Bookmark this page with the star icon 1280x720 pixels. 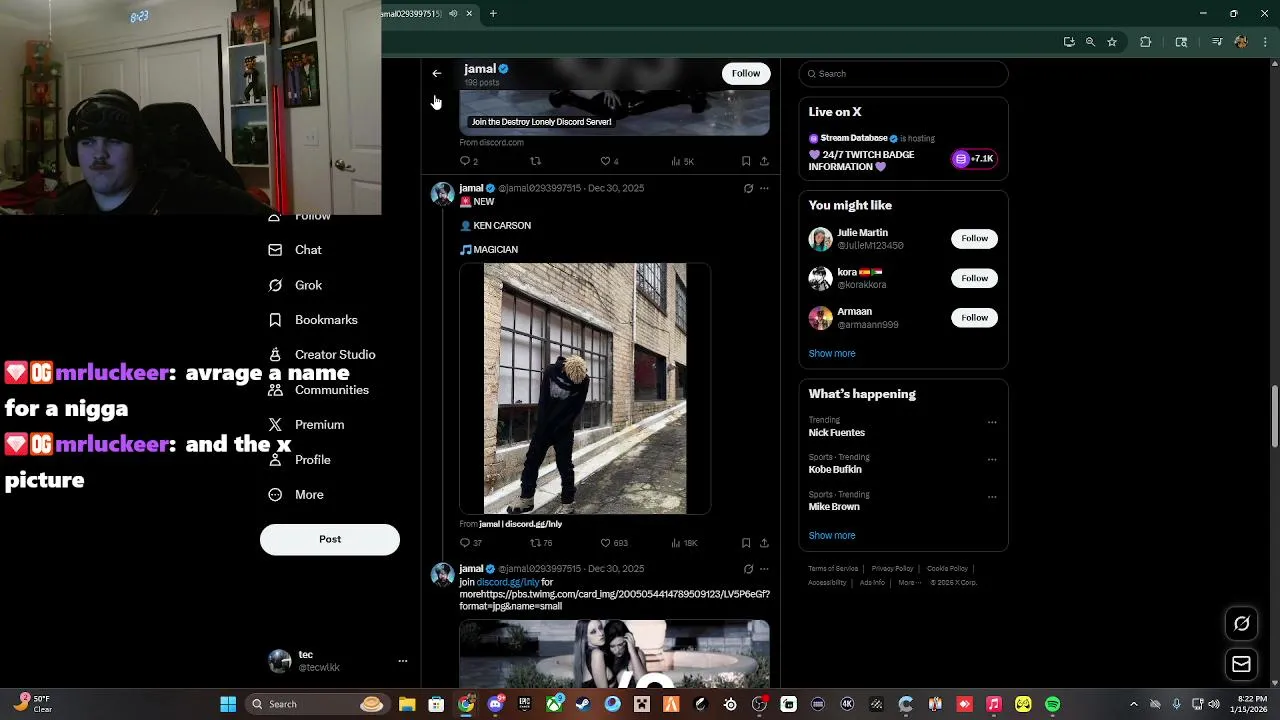tap(1112, 42)
